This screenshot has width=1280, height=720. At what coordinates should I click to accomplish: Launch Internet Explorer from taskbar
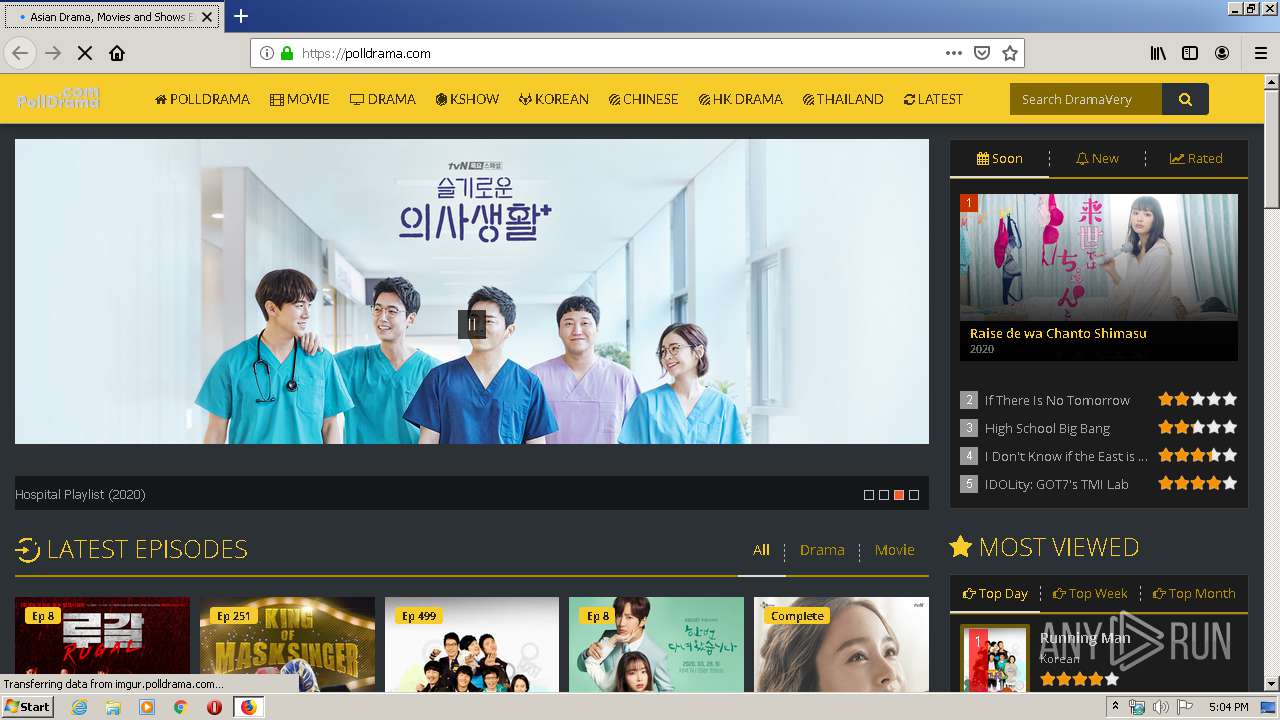click(x=79, y=707)
